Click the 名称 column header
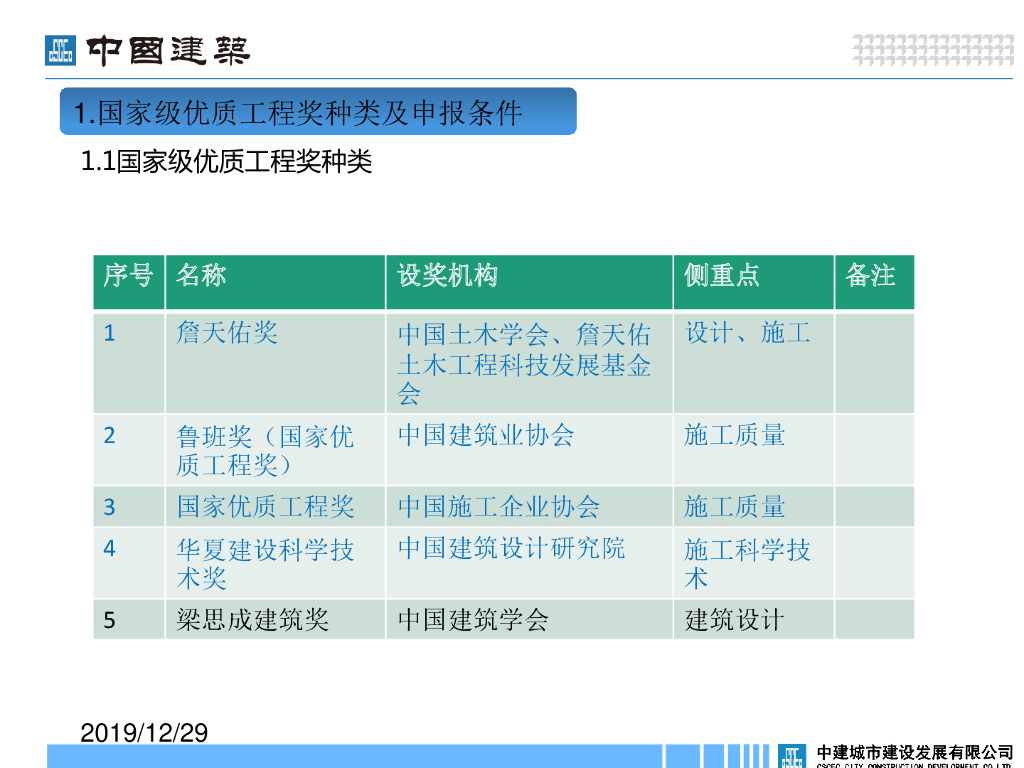Viewport: 1024px width, 768px height. 276,282
